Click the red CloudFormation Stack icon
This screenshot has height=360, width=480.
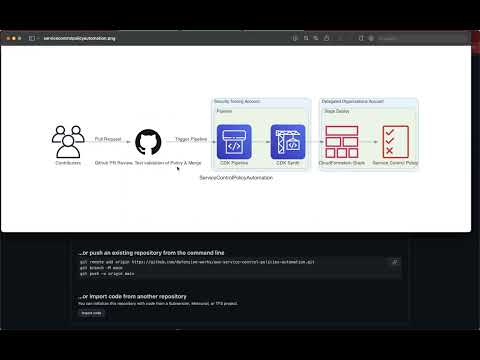point(342,142)
